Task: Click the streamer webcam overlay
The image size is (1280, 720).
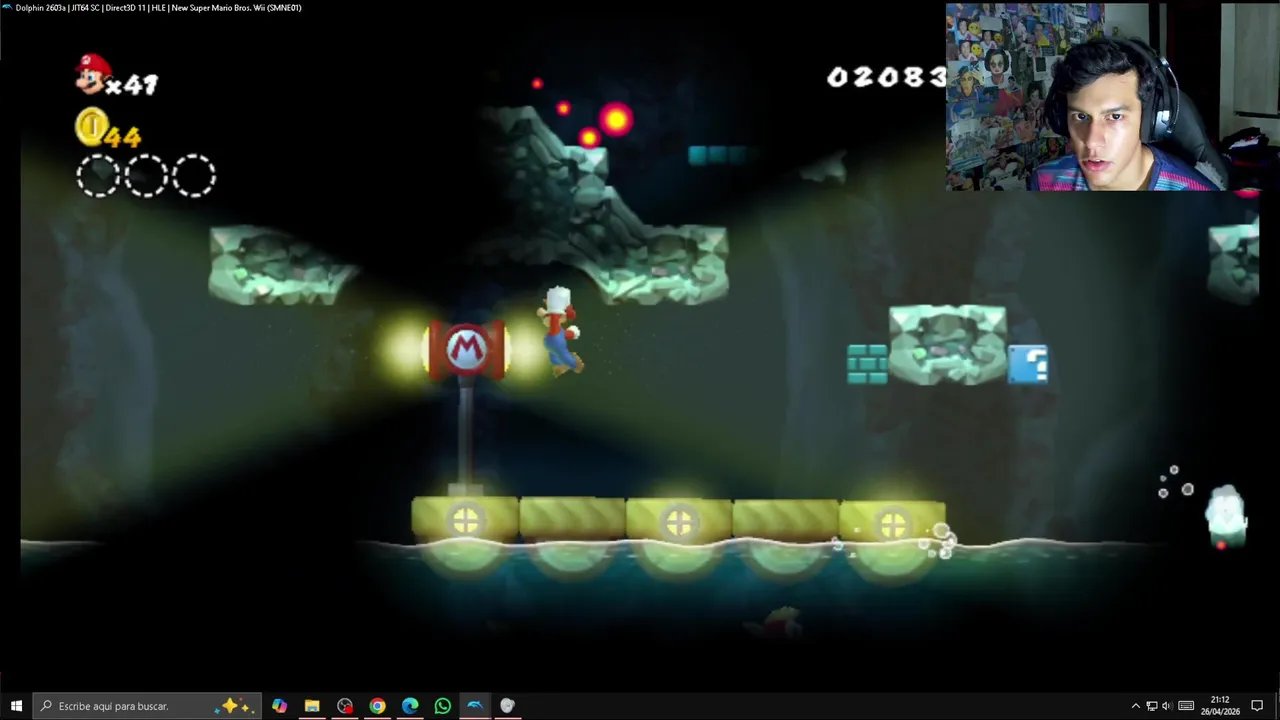Action: point(1113,96)
